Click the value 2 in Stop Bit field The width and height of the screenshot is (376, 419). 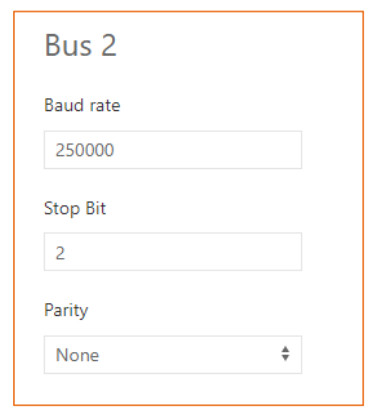tap(60, 253)
